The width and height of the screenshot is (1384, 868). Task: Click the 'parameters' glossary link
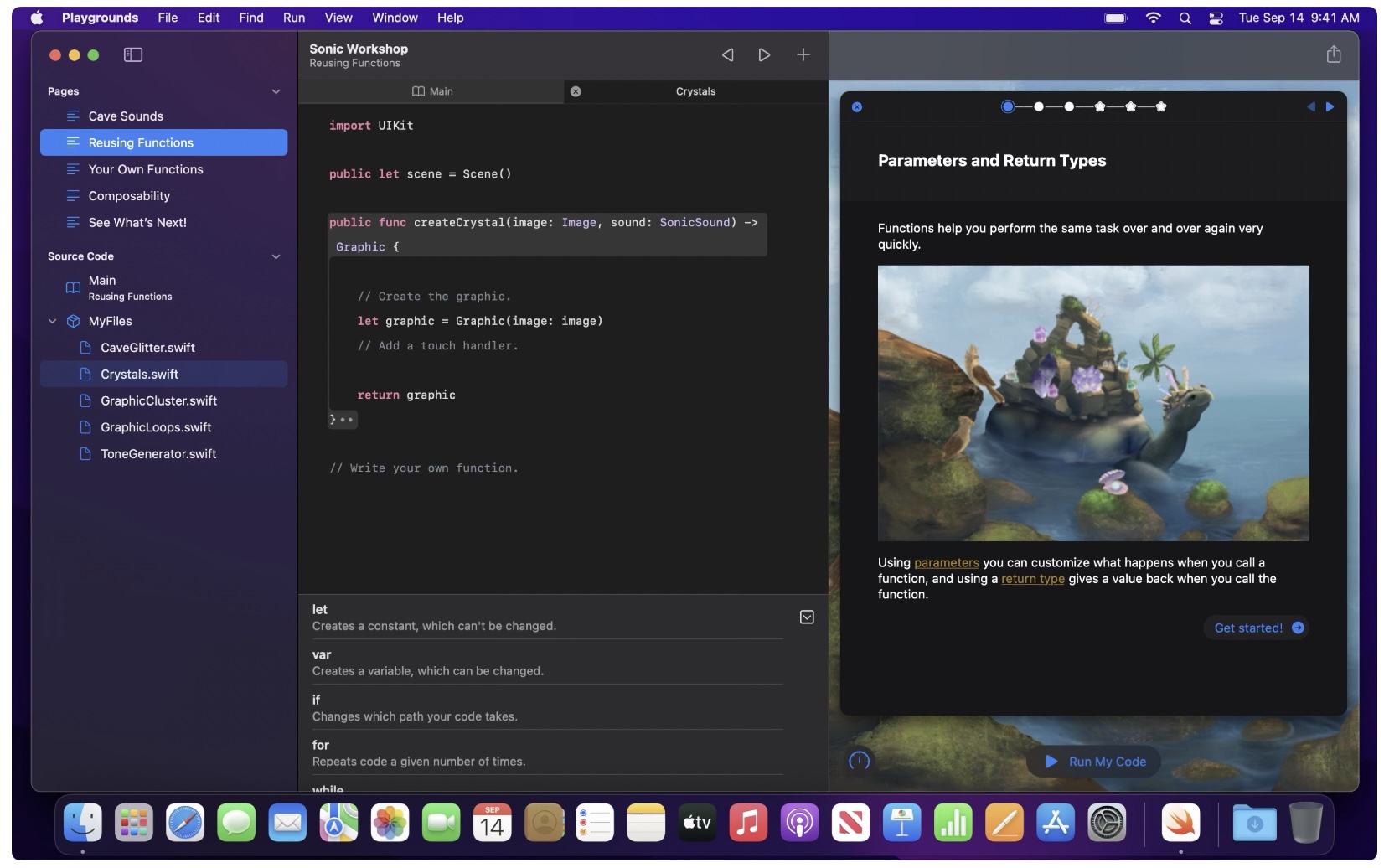(x=946, y=563)
